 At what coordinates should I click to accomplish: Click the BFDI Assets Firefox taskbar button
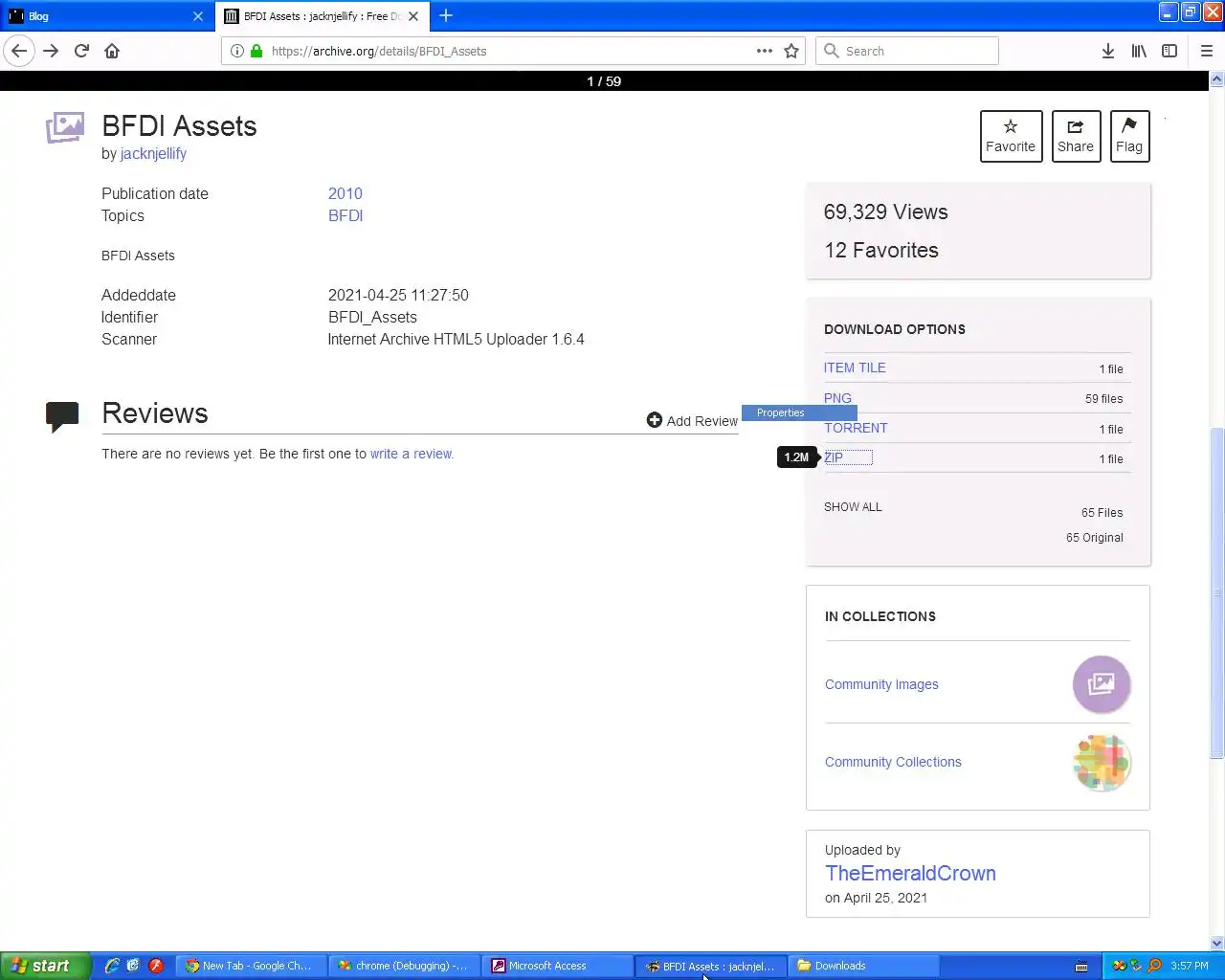(711, 966)
